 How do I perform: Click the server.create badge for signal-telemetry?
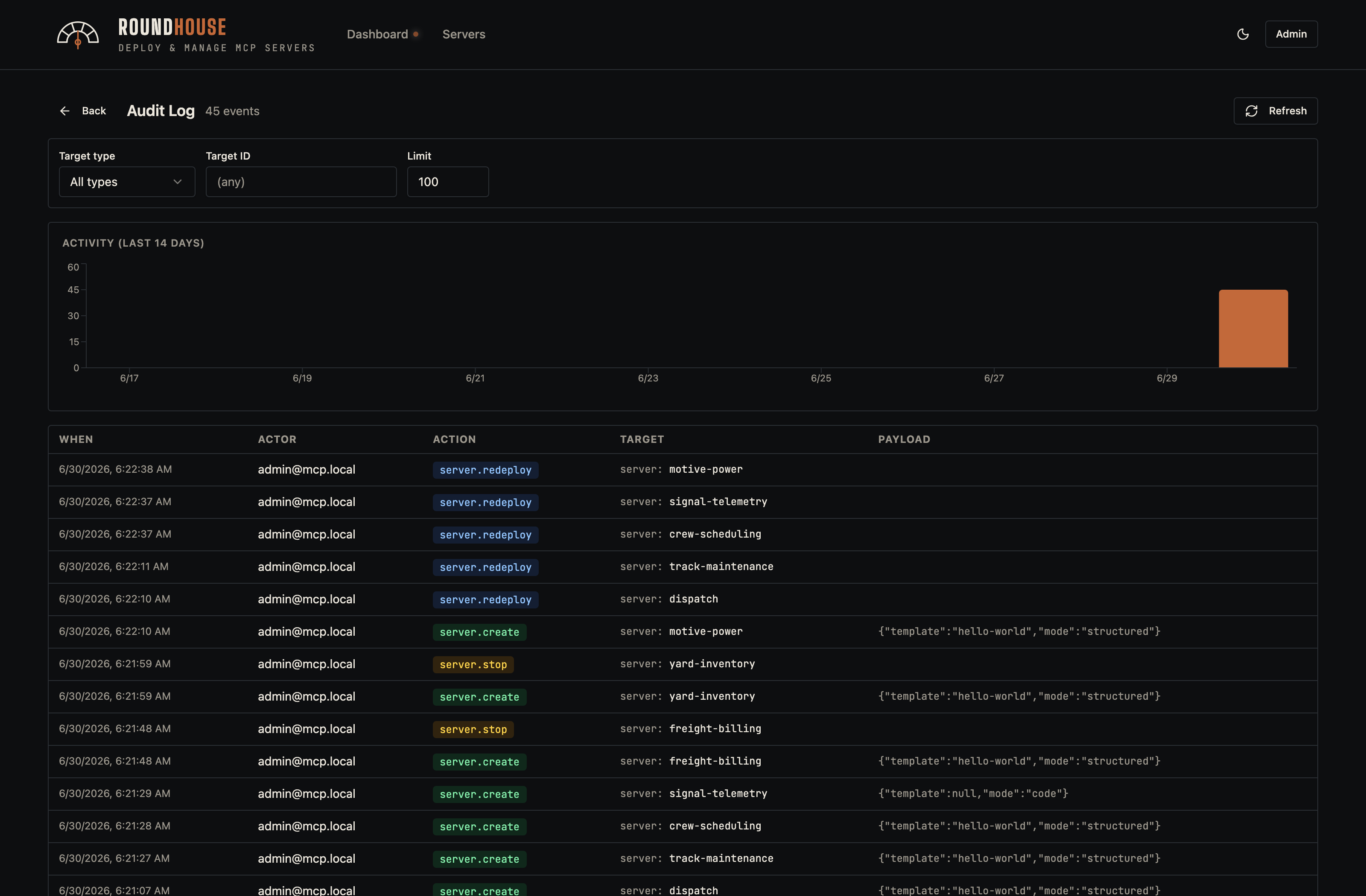tap(479, 794)
